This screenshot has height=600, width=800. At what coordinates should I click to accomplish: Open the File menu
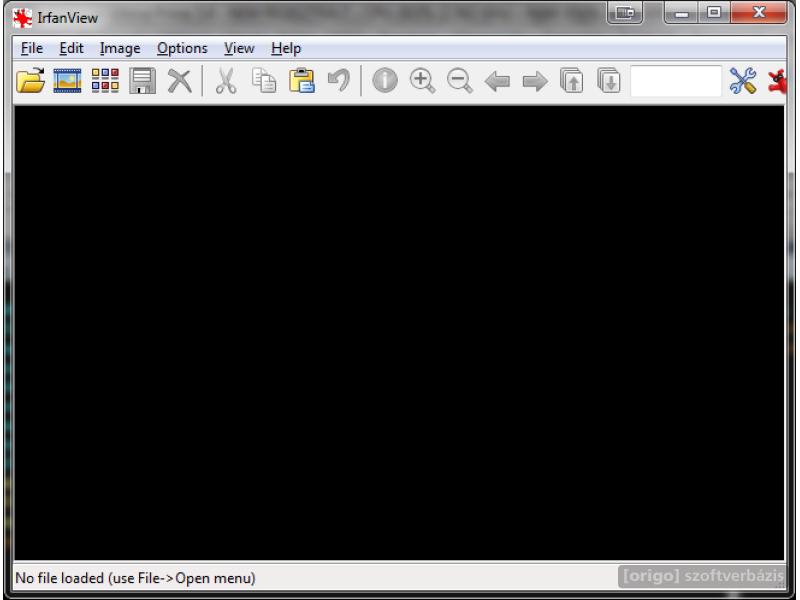(32, 48)
